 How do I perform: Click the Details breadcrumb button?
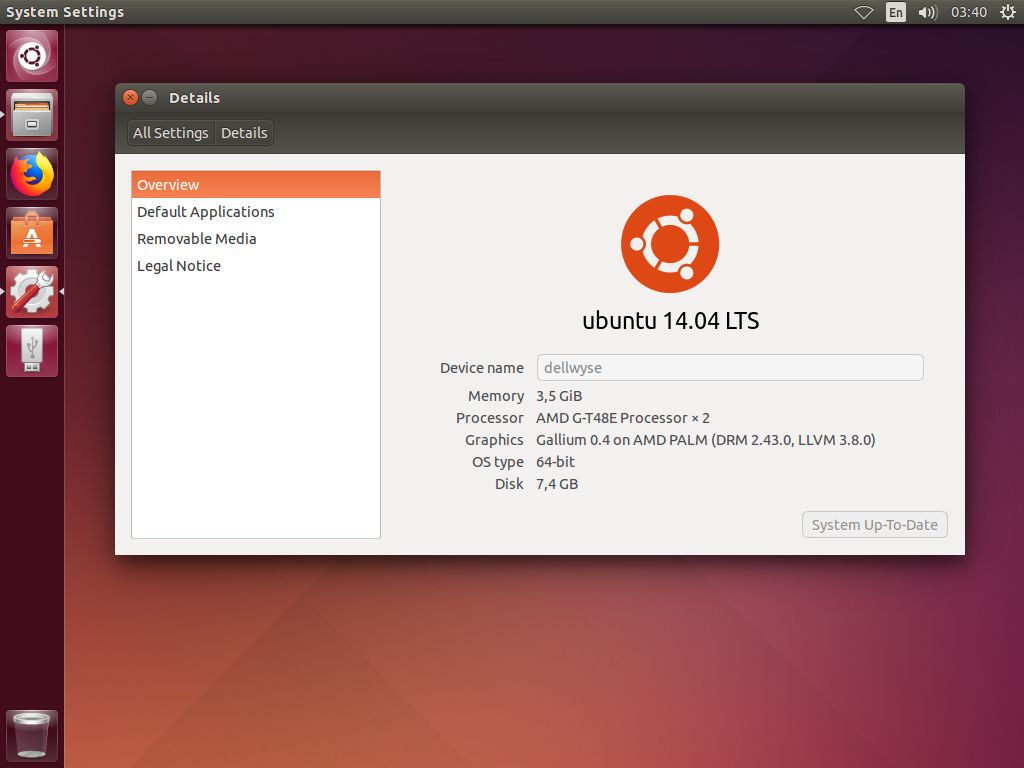click(x=244, y=133)
